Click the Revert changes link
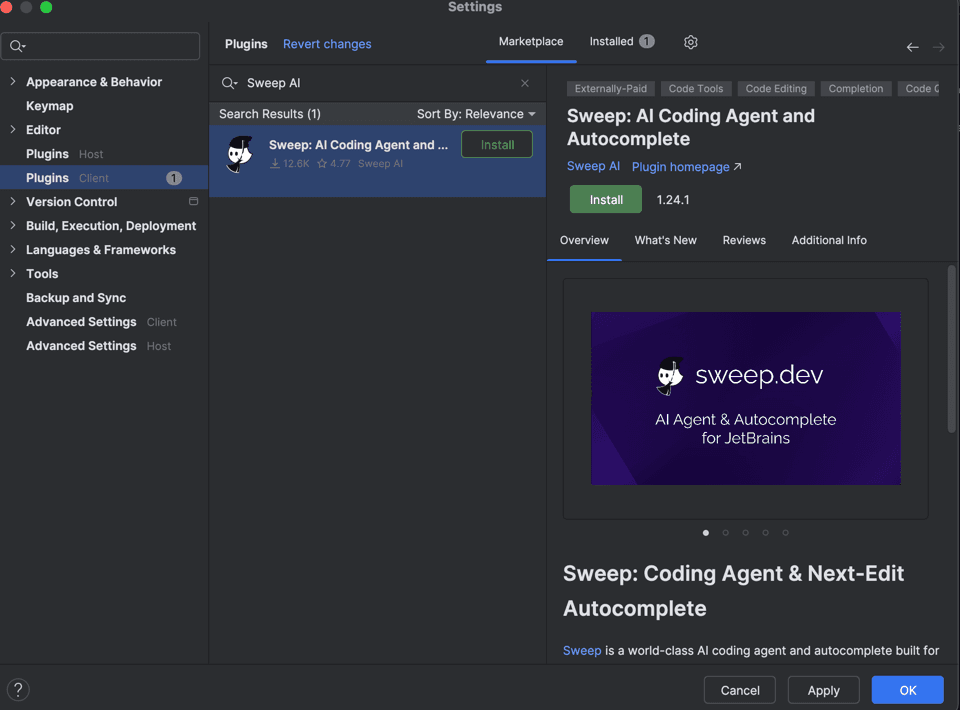Image resolution: width=960 pixels, height=710 pixels. (x=327, y=44)
